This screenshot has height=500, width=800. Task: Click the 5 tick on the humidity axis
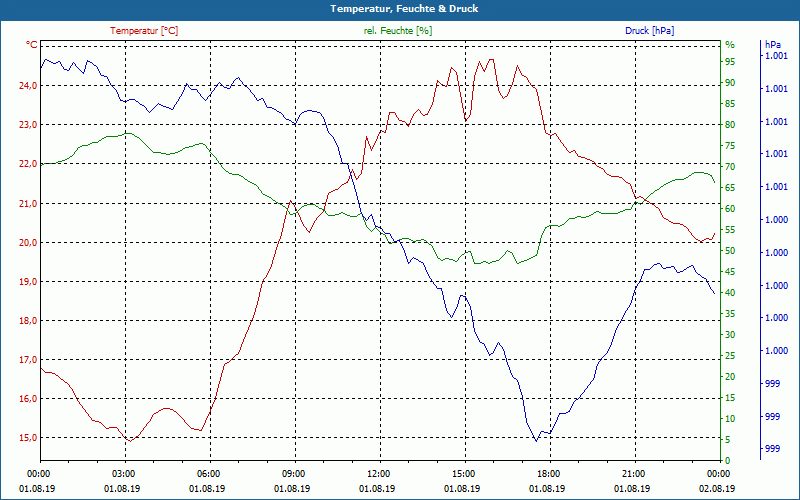point(728,440)
